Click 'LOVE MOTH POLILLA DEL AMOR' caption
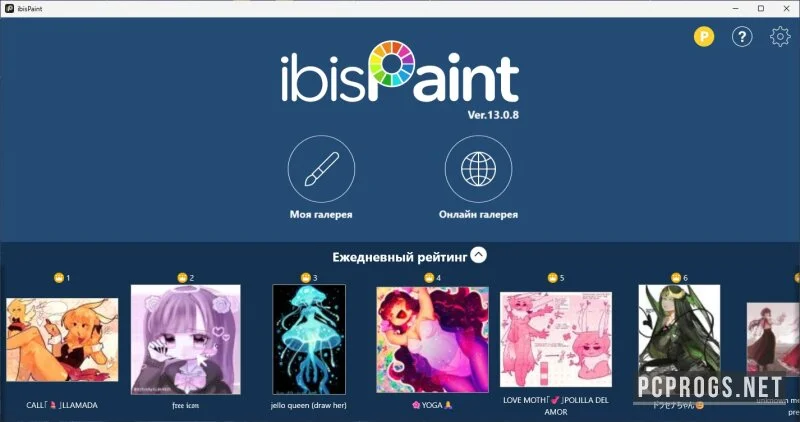Viewport: 800px width, 422px height. point(556,406)
